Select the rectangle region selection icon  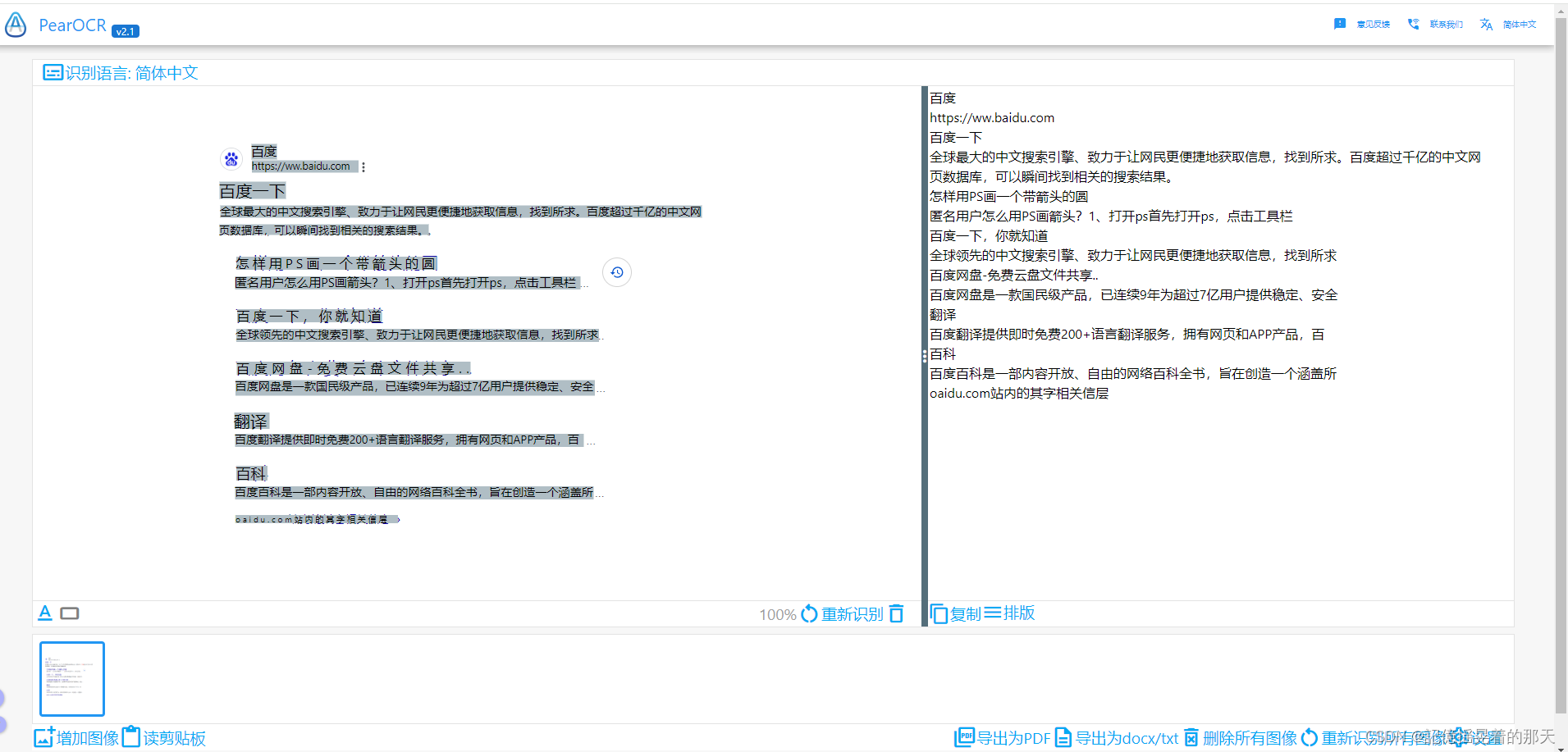tap(70, 613)
